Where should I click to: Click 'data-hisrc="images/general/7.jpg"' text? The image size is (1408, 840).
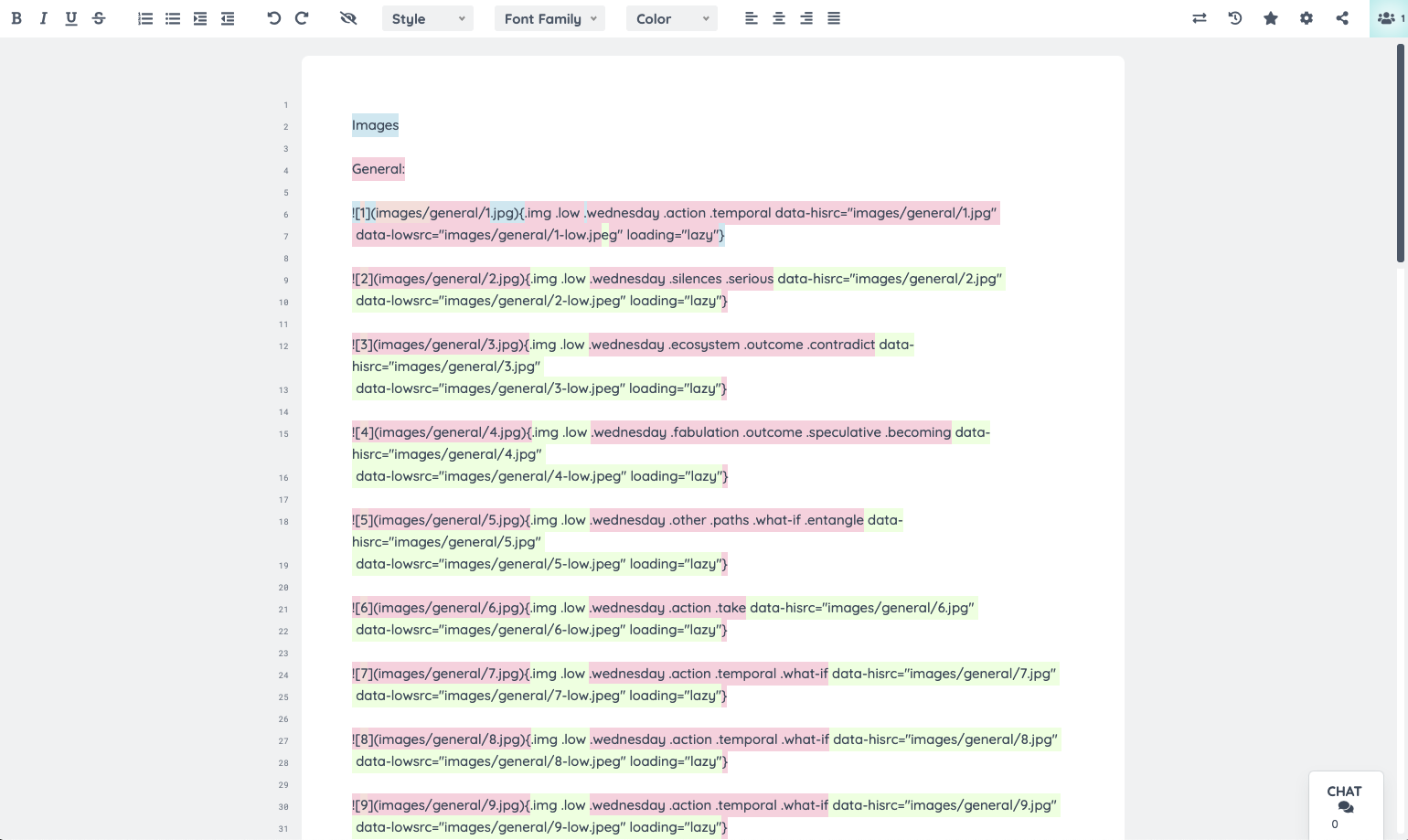(944, 674)
